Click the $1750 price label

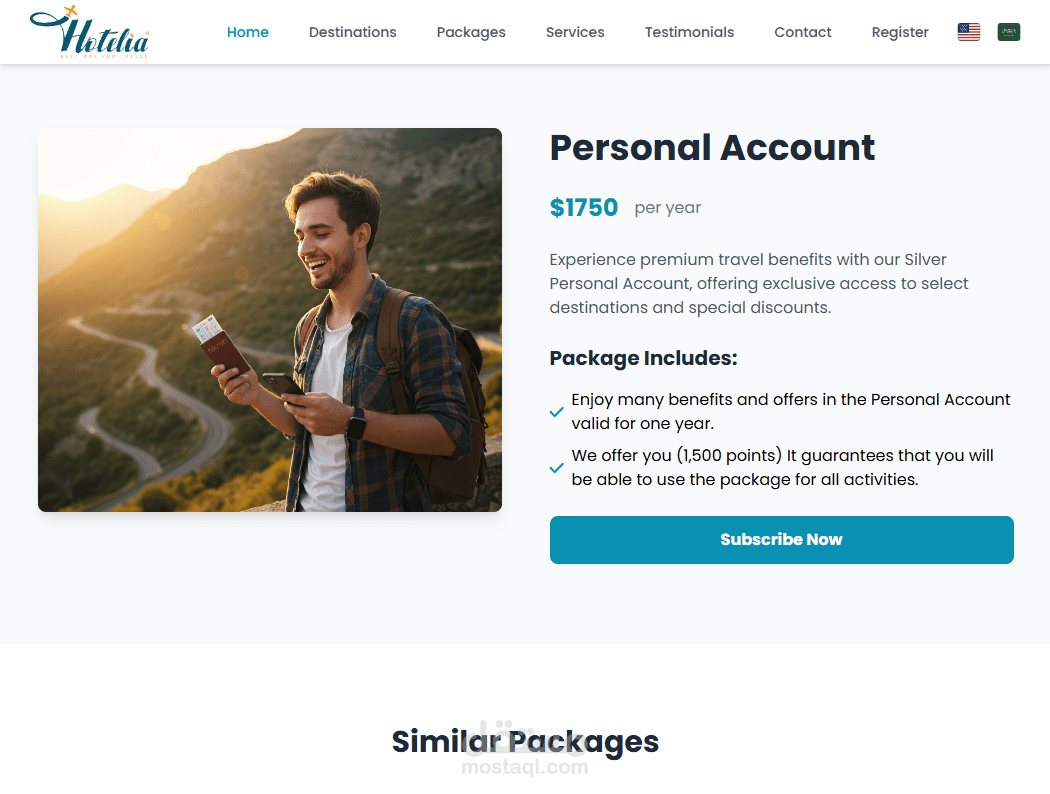(x=583, y=208)
